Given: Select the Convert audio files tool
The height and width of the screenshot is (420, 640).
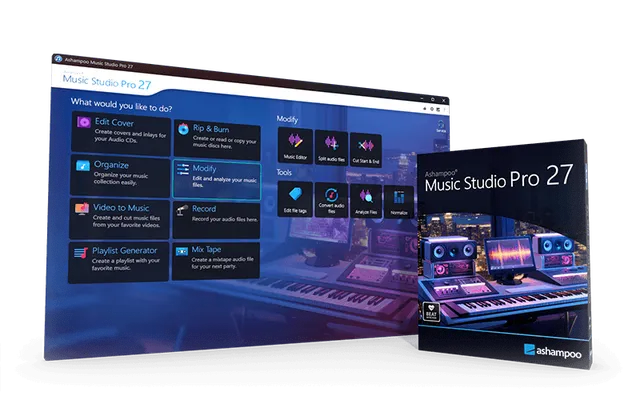Looking at the screenshot, I should click(x=331, y=200).
